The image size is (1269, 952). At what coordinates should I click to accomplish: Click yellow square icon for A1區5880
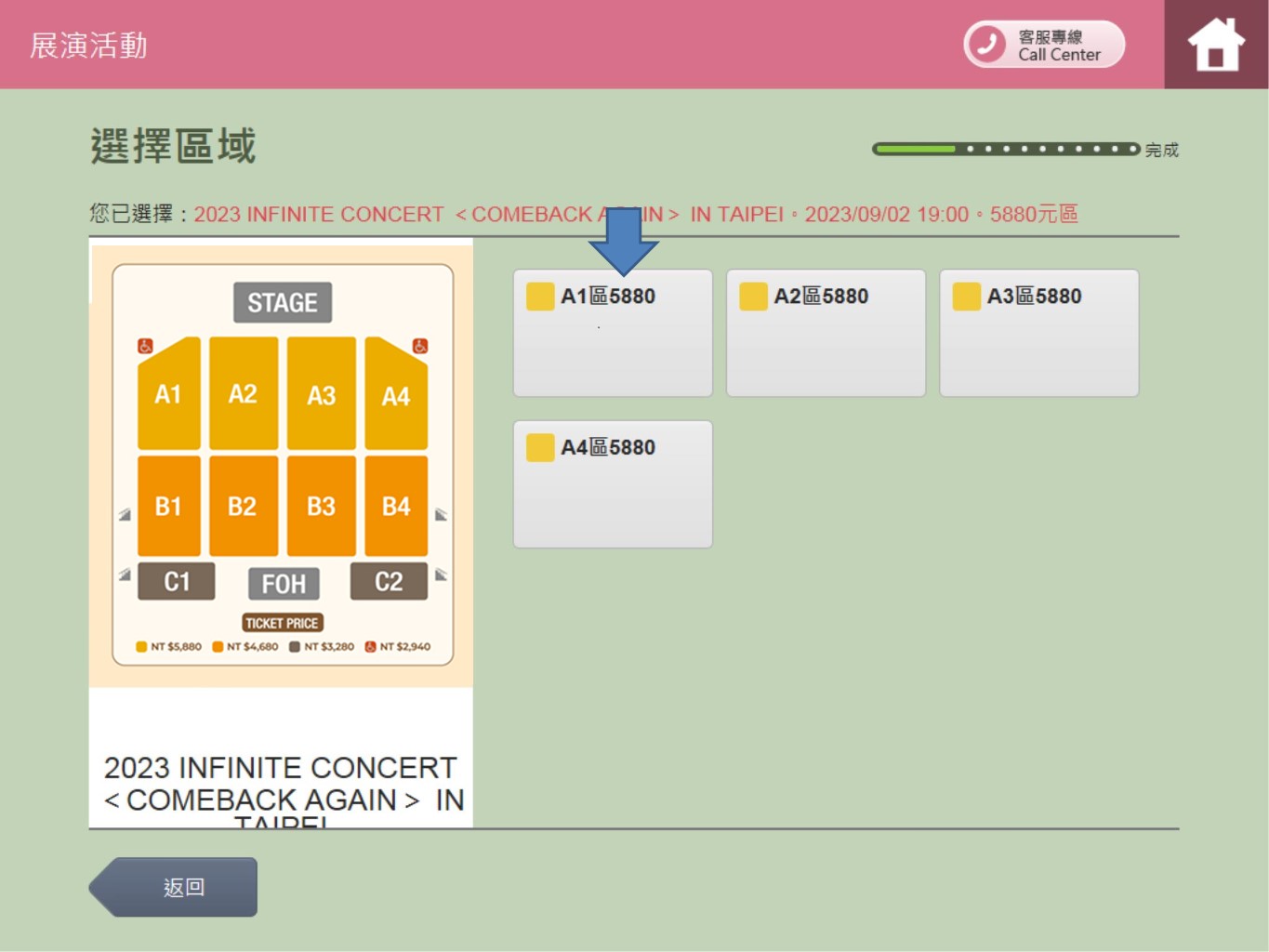(540, 297)
